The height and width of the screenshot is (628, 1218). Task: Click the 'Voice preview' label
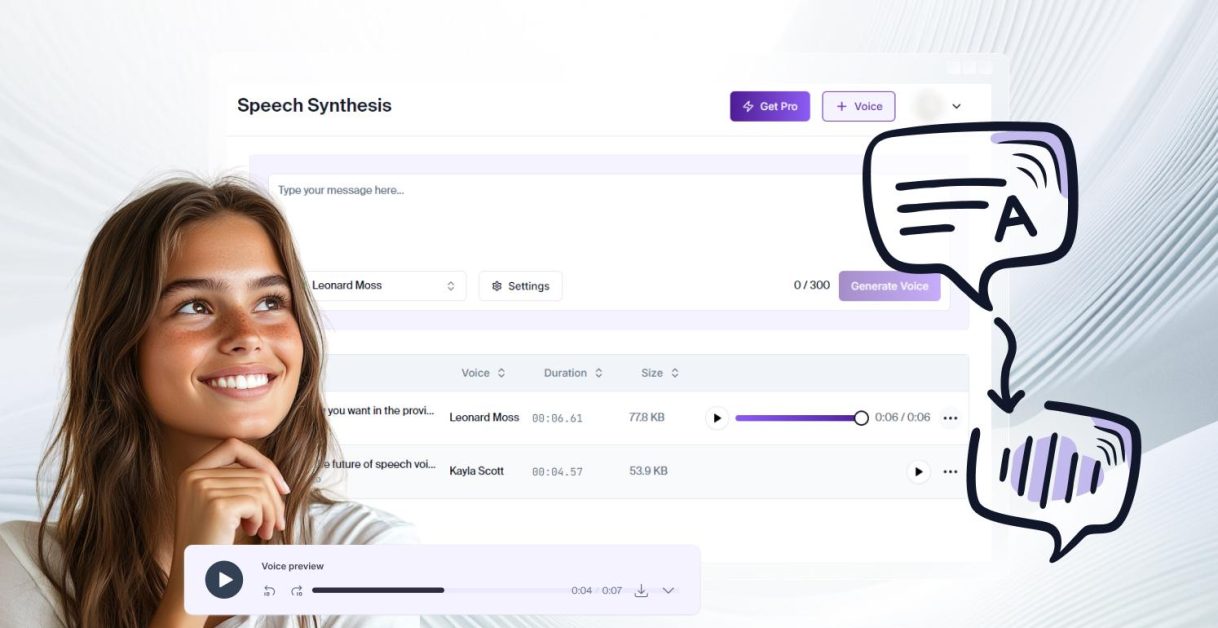tap(293, 566)
